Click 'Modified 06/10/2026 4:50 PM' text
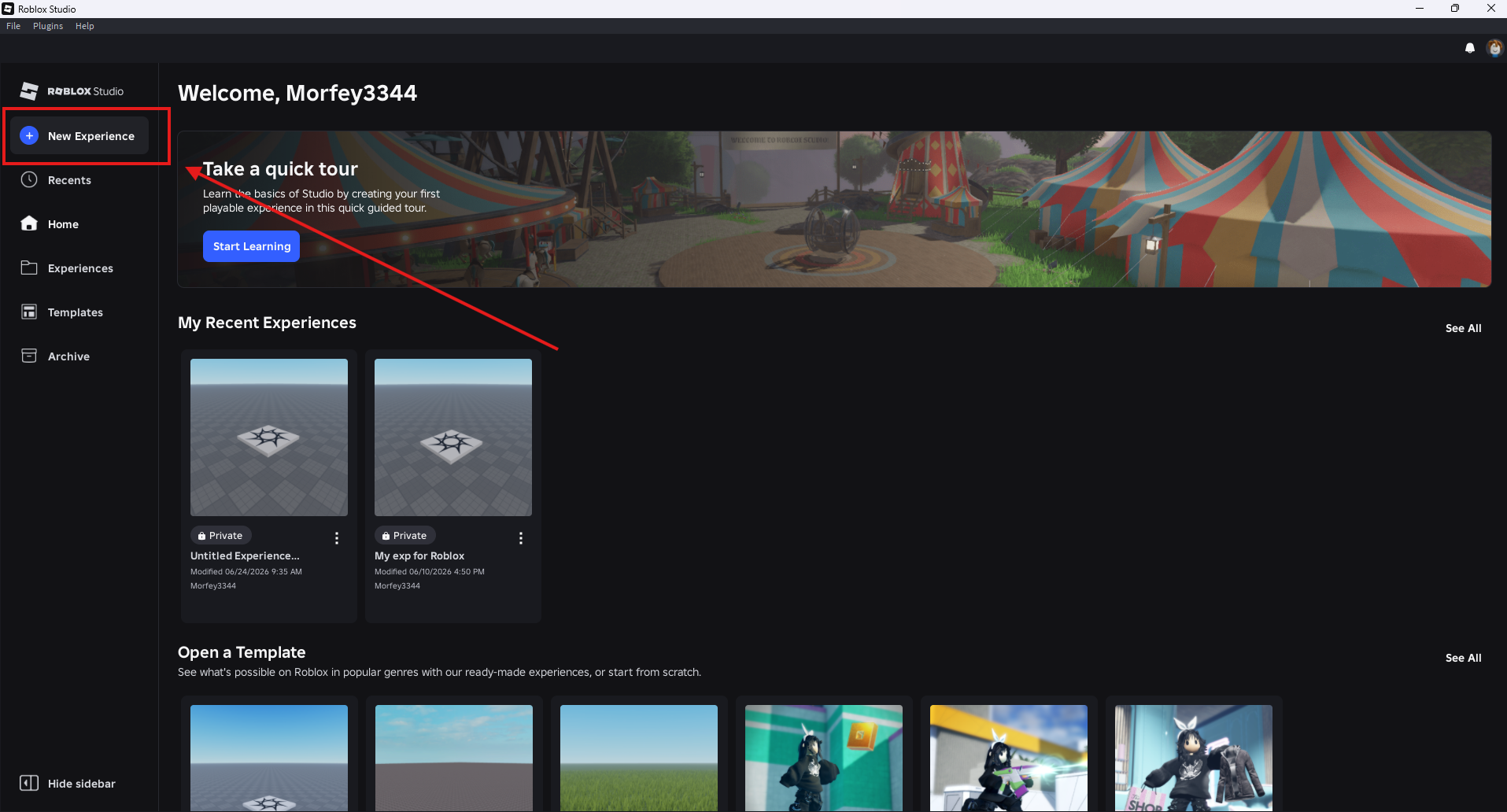The image size is (1507, 812). coord(430,572)
